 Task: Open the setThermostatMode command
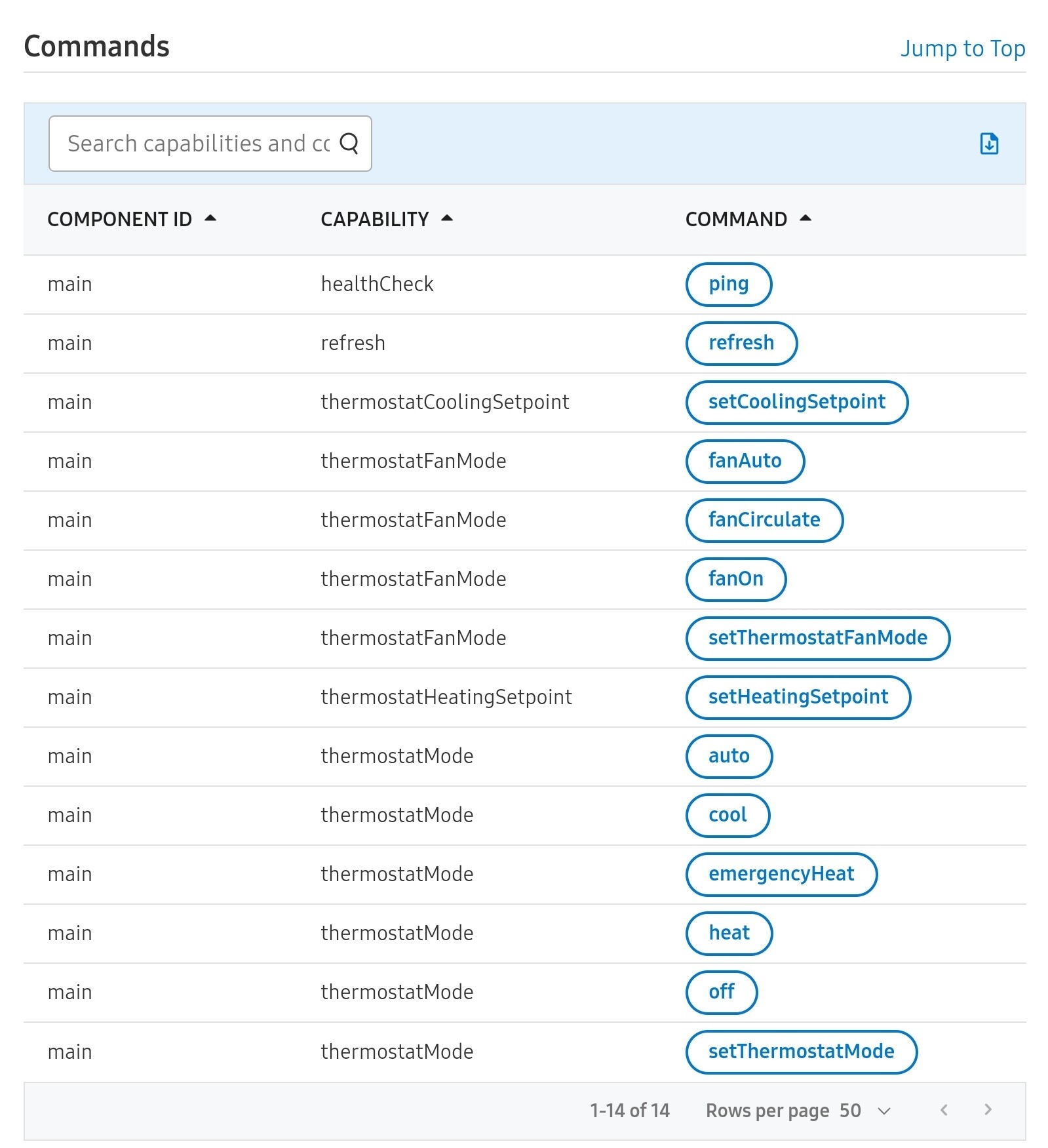(801, 1052)
